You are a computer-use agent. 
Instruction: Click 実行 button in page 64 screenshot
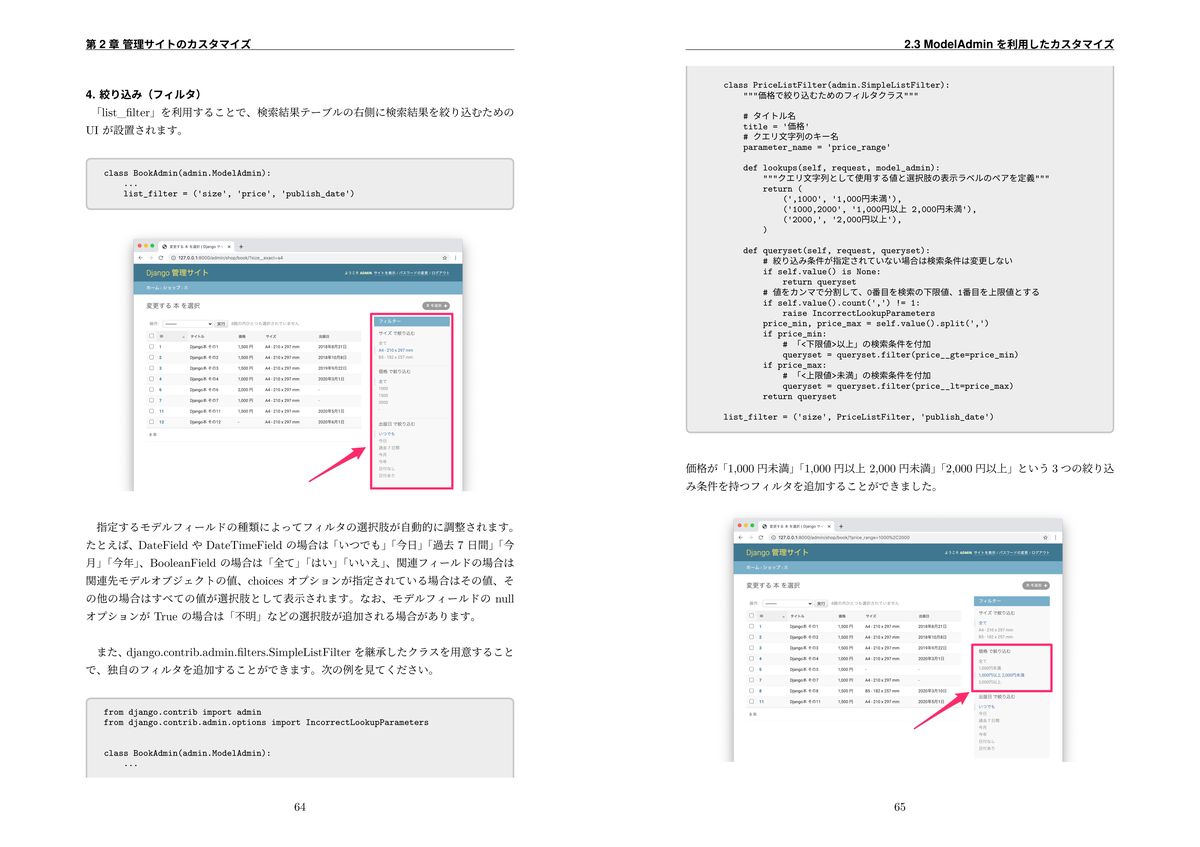[x=221, y=324]
